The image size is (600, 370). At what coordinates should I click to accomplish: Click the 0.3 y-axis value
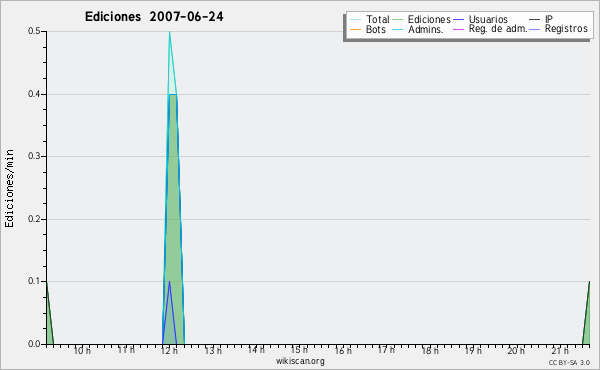click(34, 156)
